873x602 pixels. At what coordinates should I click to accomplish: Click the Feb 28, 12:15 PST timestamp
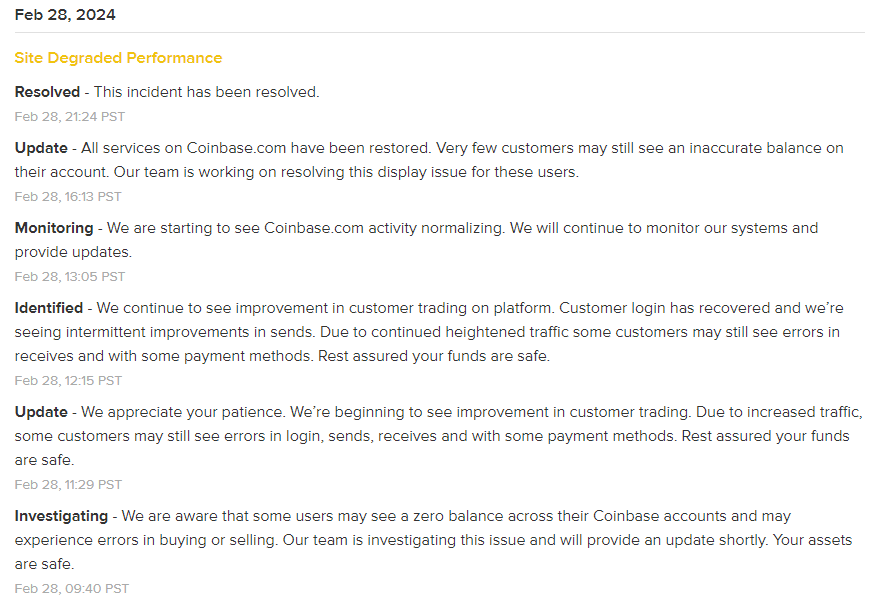click(68, 380)
